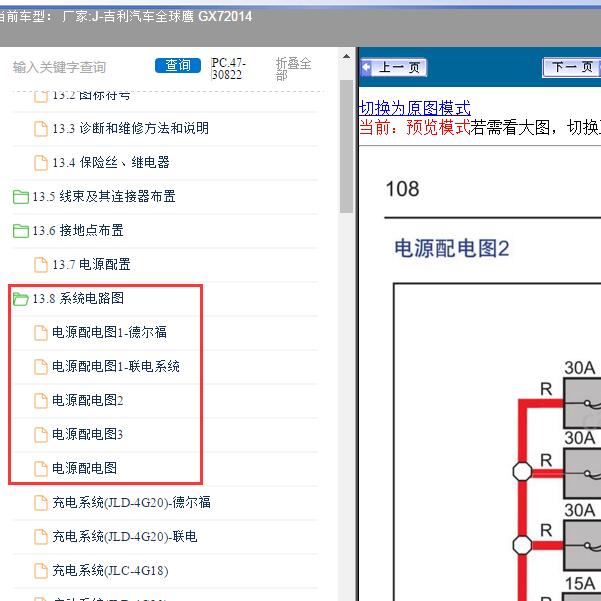
Task: Click the 电源配电图2 heading in preview
Action: pos(452,248)
